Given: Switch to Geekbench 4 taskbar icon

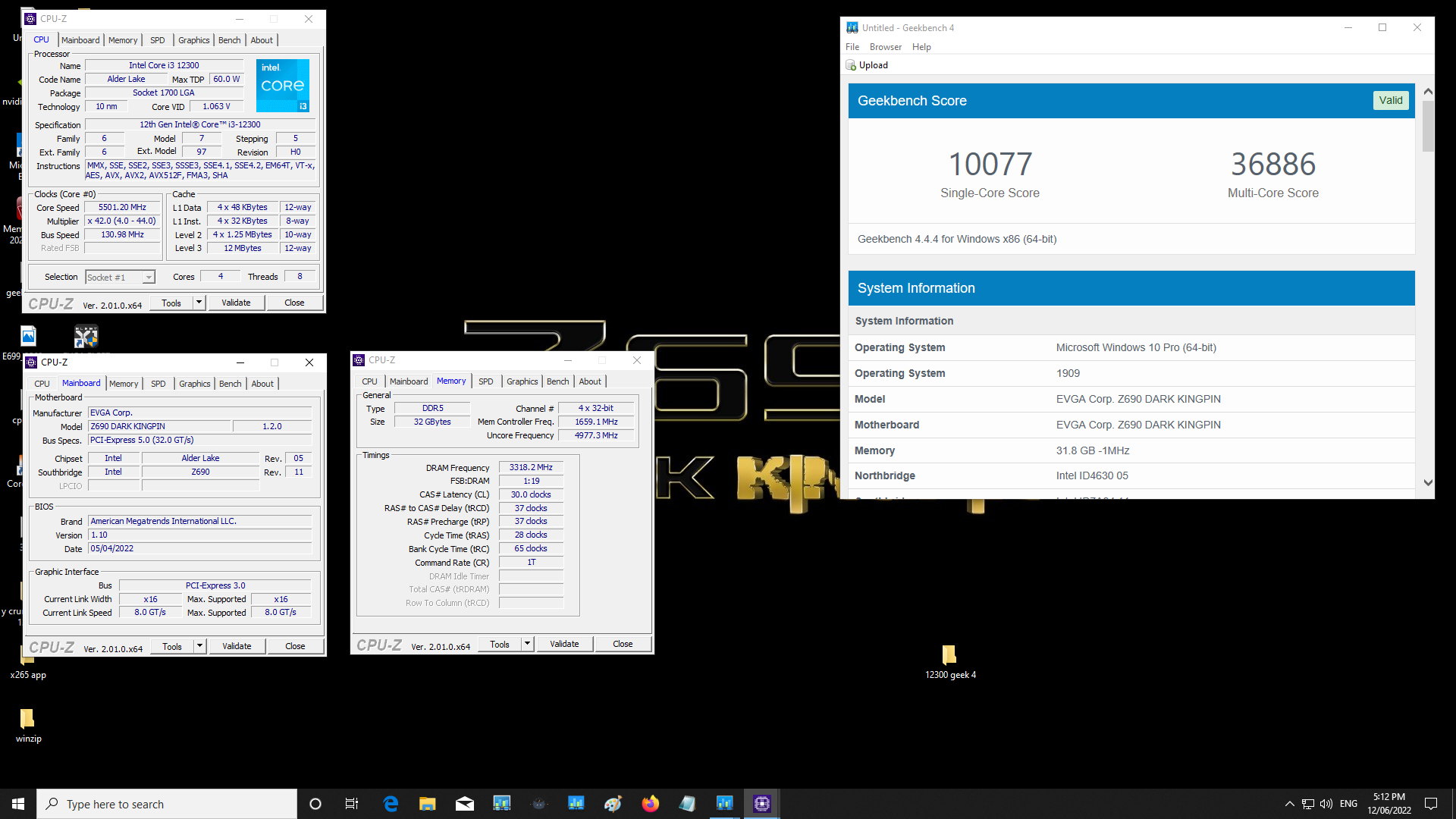Looking at the screenshot, I should [x=725, y=804].
